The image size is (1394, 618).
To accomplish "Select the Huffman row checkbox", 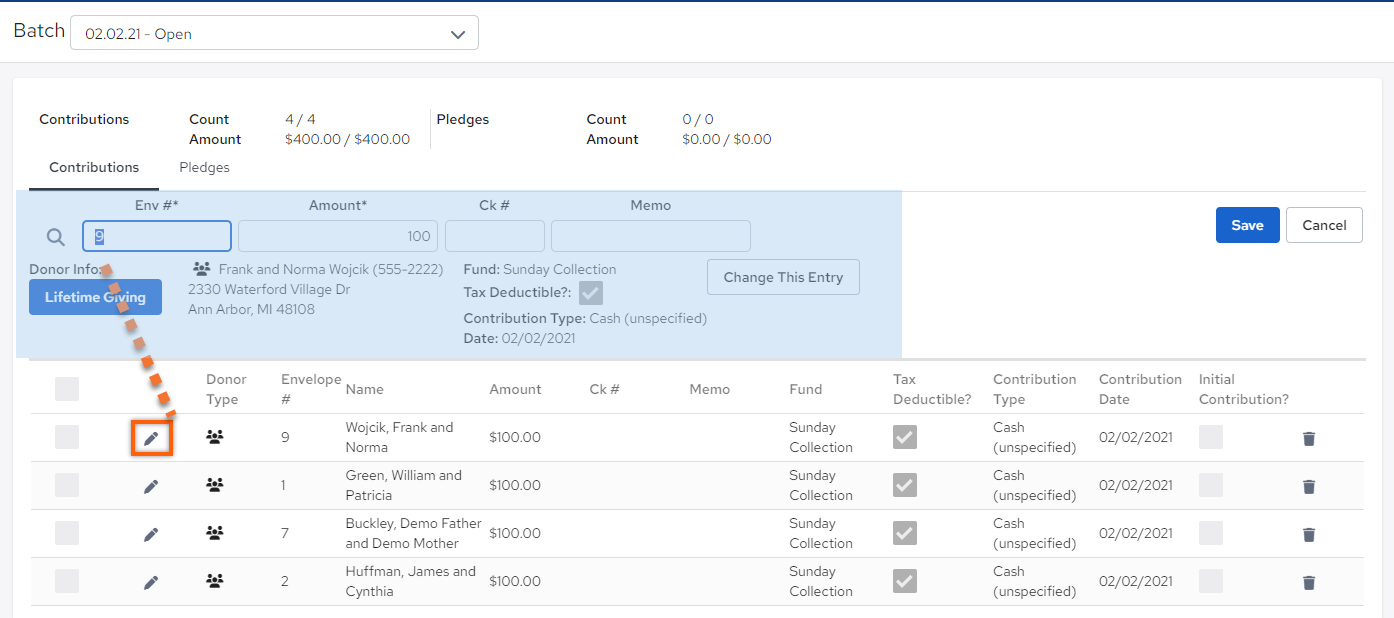I will [x=67, y=581].
